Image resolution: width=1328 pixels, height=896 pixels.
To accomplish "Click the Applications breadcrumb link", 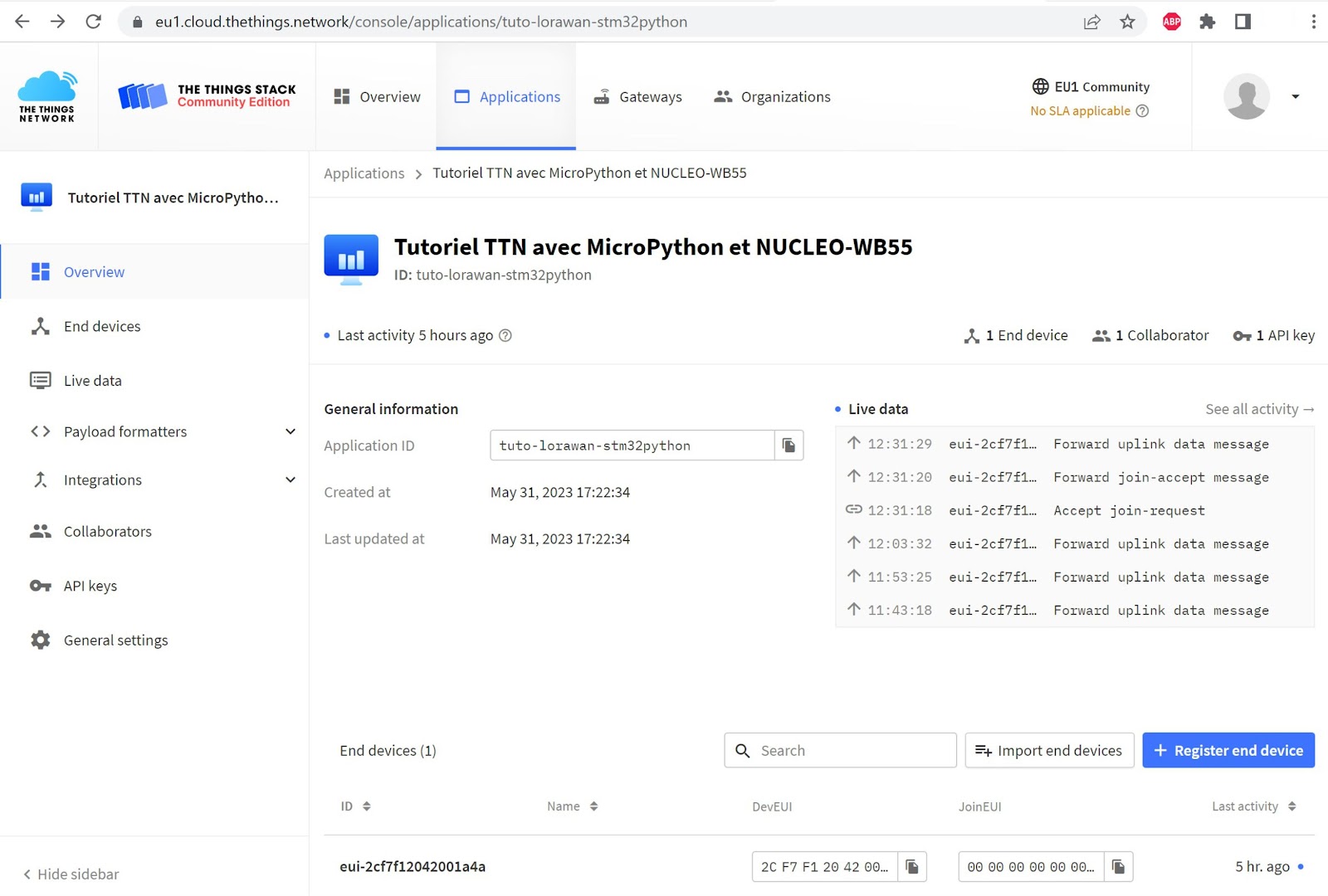I will click(364, 173).
